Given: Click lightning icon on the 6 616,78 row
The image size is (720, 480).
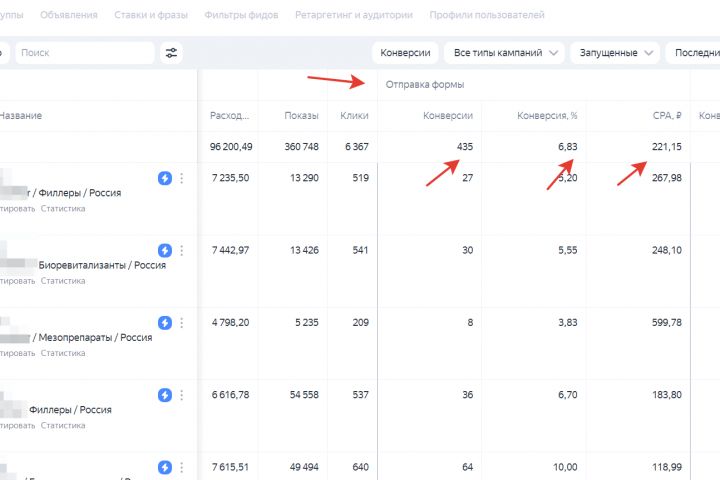Looking at the screenshot, I should [x=165, y=395].
